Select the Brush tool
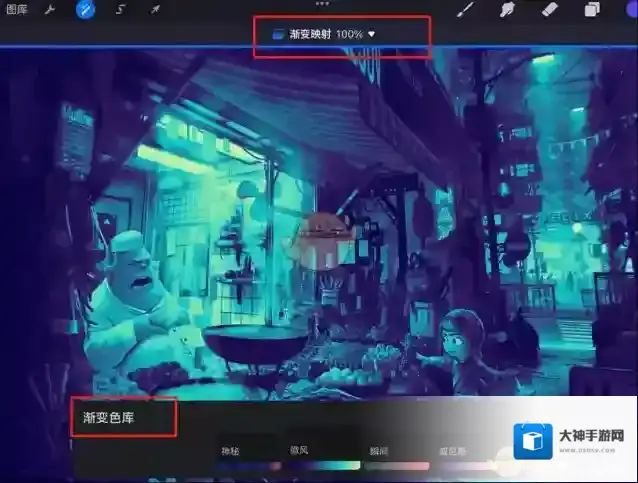638x483 pixels. pos(465,9)
